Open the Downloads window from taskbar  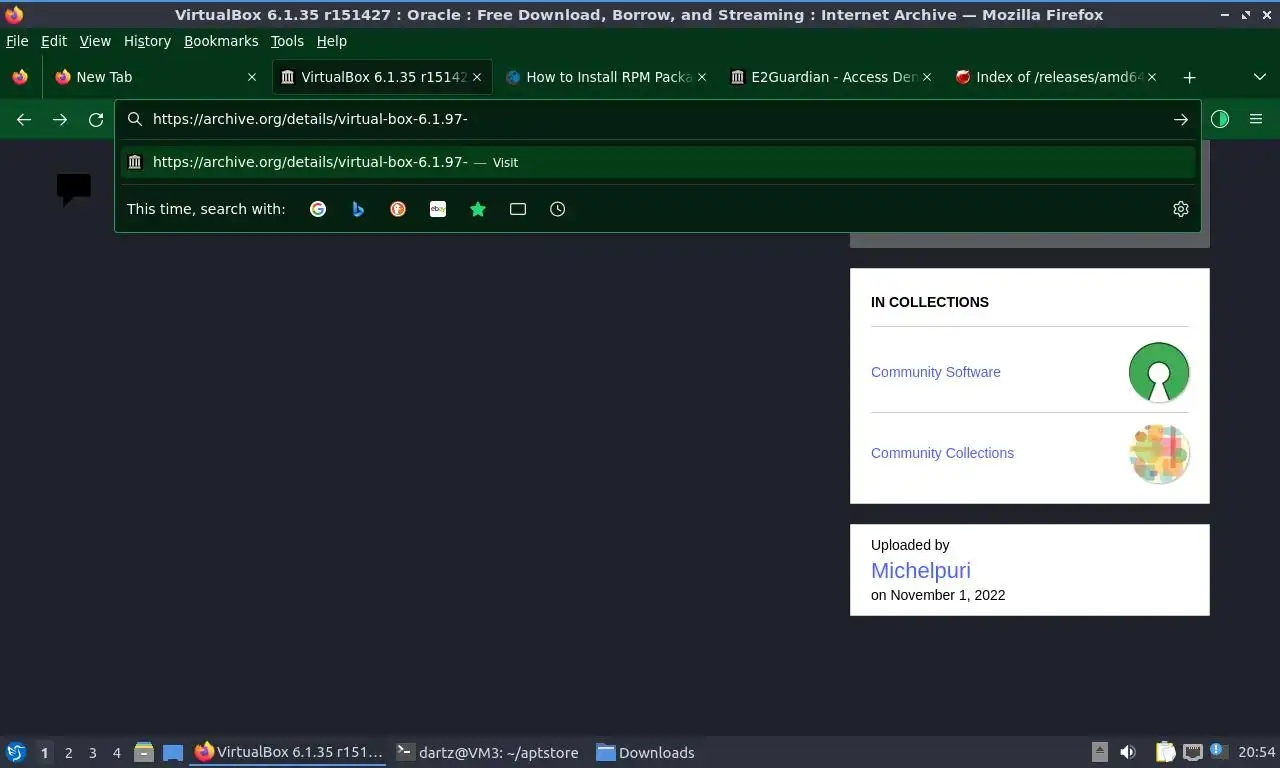coord(646,752)
